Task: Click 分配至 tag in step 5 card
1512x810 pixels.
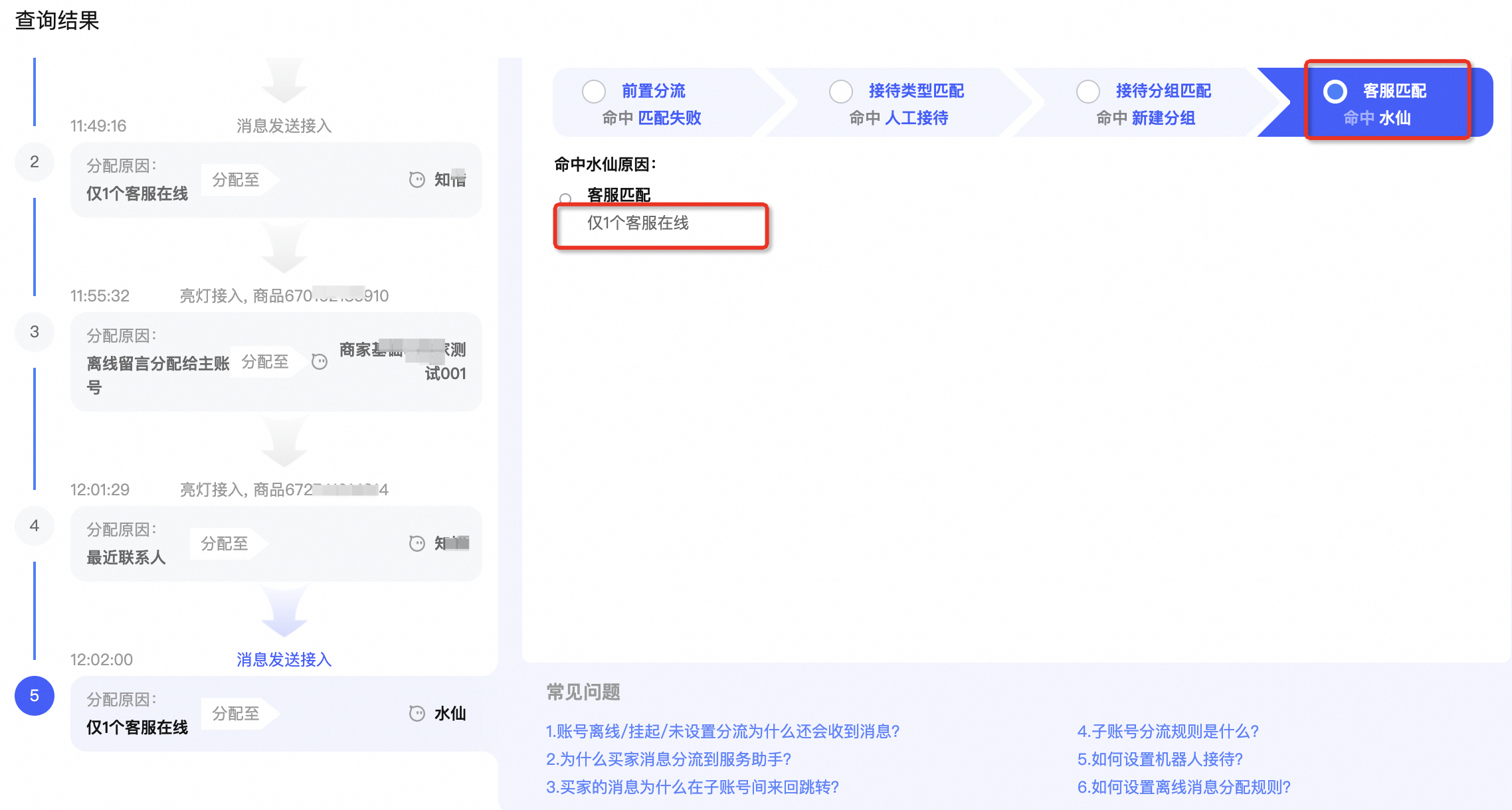Action: point(239,714)
